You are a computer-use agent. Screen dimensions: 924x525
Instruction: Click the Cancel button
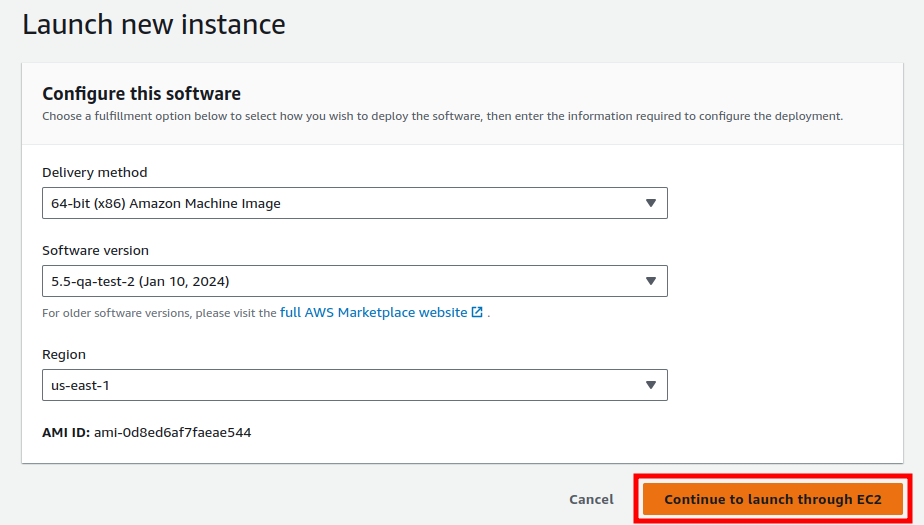[591, 500]
